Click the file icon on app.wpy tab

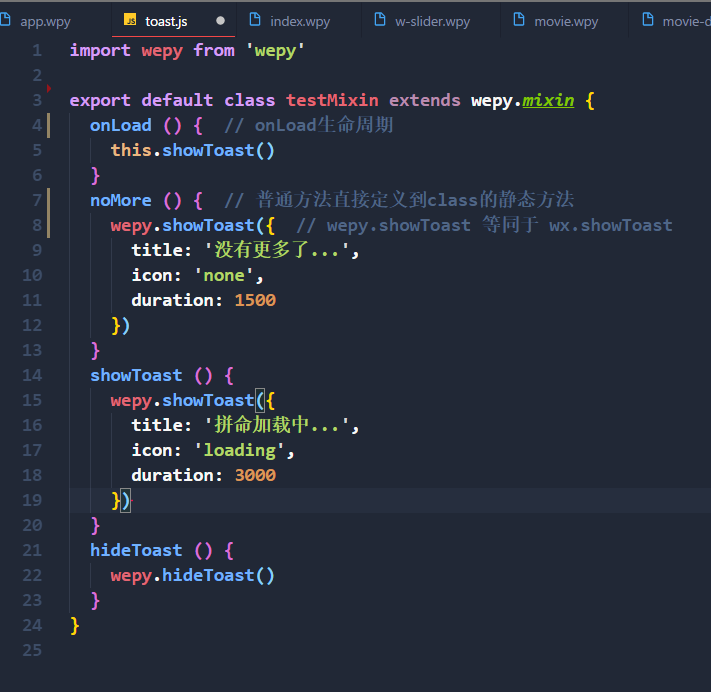point(5,19)
